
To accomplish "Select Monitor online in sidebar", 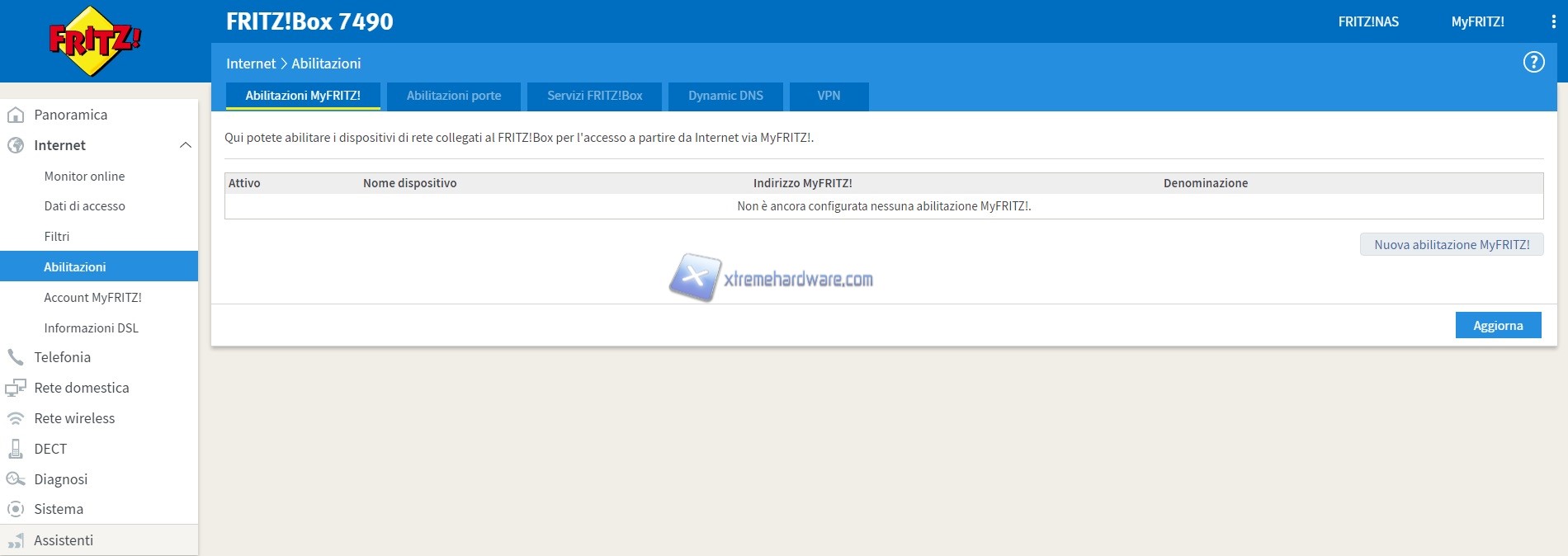I will click(x=84, y=177).
